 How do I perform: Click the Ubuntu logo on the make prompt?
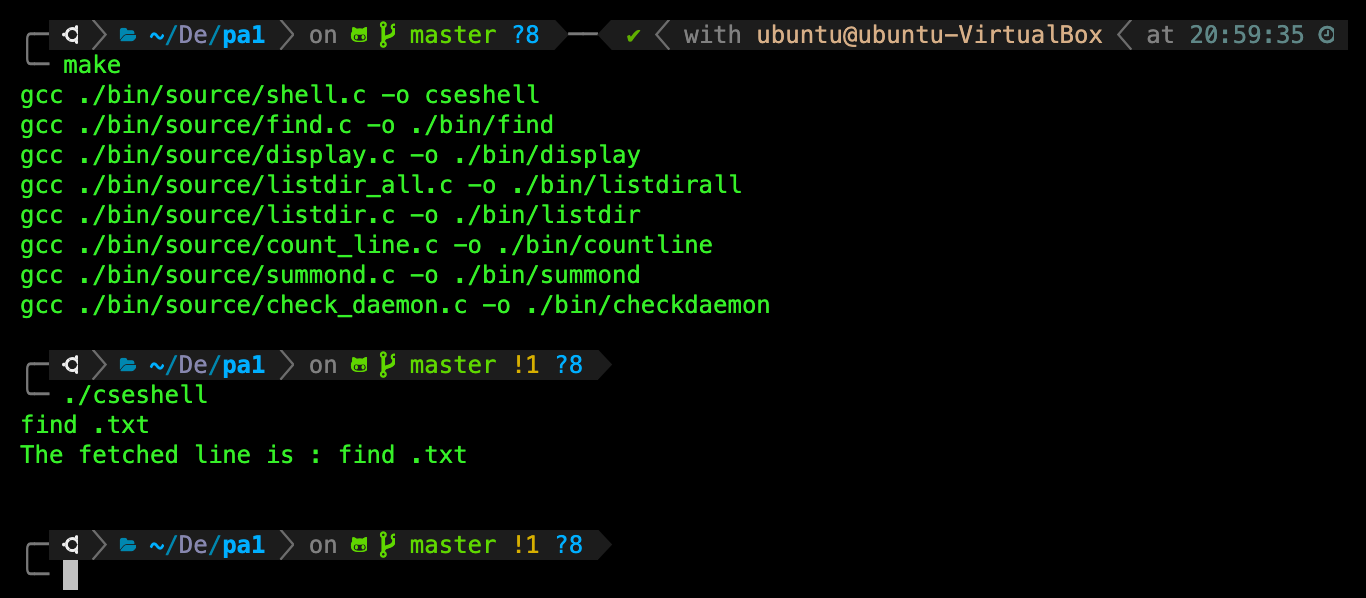[x=71, y=35]
